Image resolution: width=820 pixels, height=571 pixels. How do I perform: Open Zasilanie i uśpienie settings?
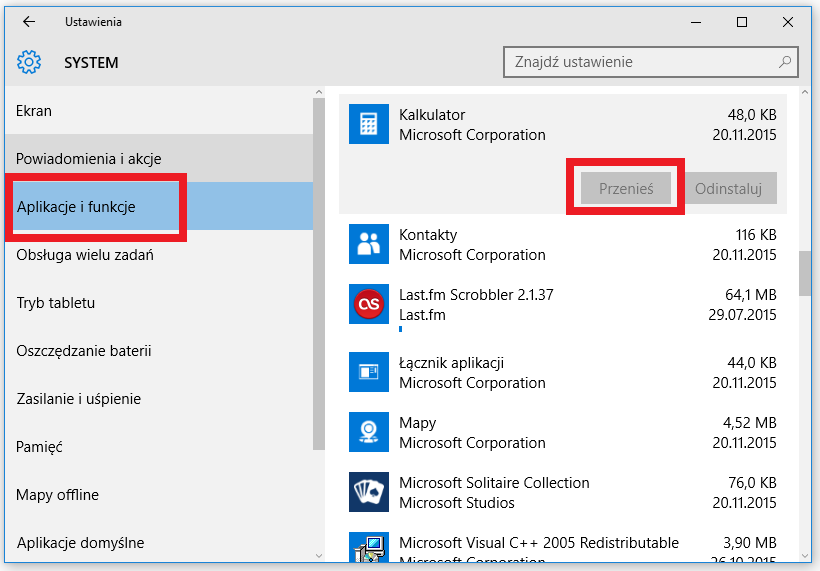tap(159, 399)
